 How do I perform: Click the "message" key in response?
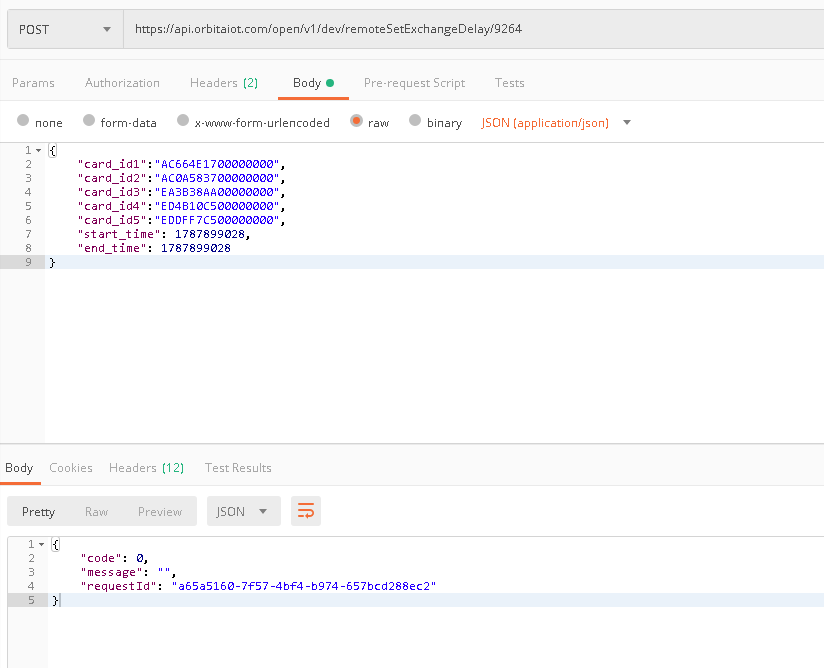111,572
